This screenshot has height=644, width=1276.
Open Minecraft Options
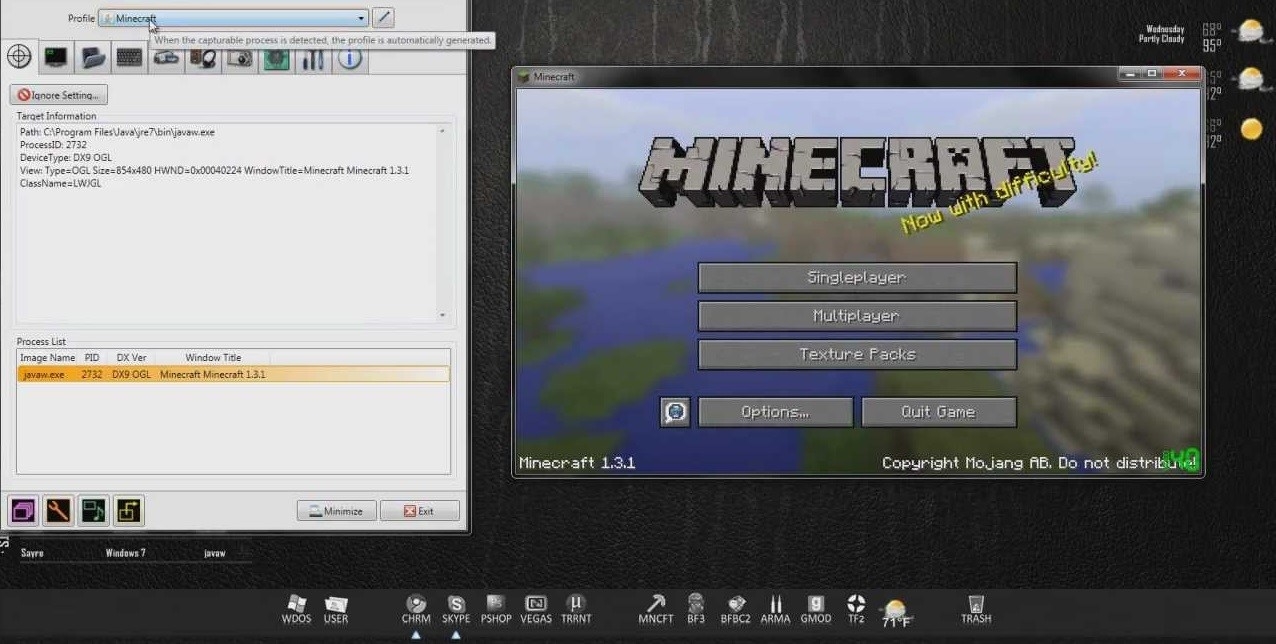tap(775, 412)
